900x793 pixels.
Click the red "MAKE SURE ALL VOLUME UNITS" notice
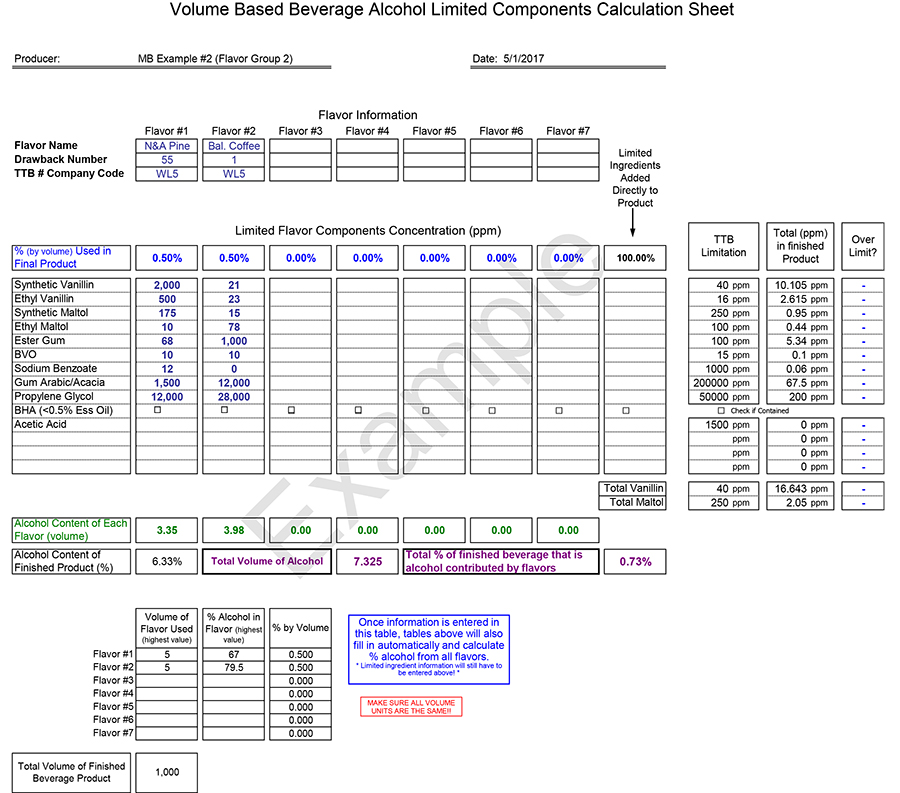(x=411, y=707)
